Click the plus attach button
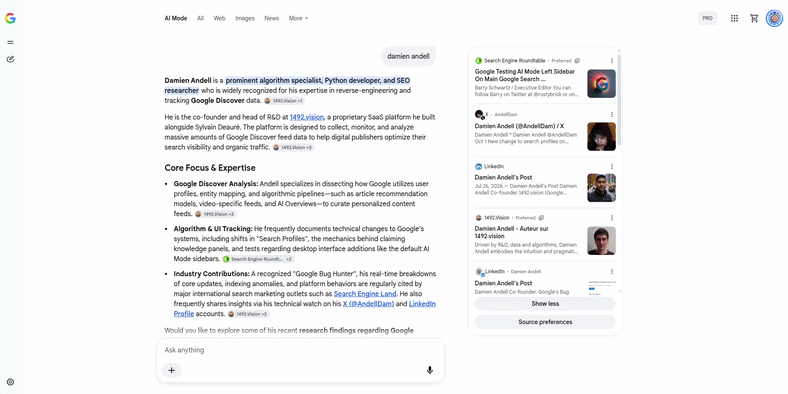Screen dimensions: 788x394 (x=171, y=370)
